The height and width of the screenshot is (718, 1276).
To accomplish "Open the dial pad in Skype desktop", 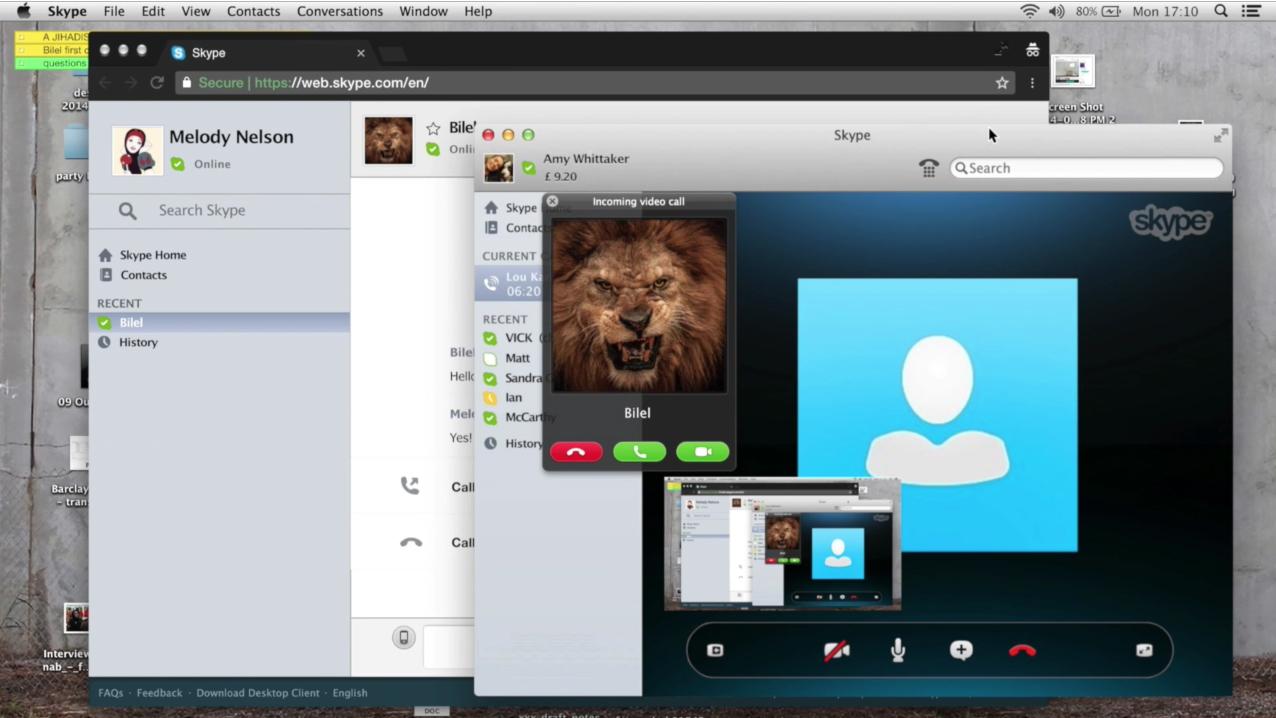I will pyautogui.click(x=929, y=168).
